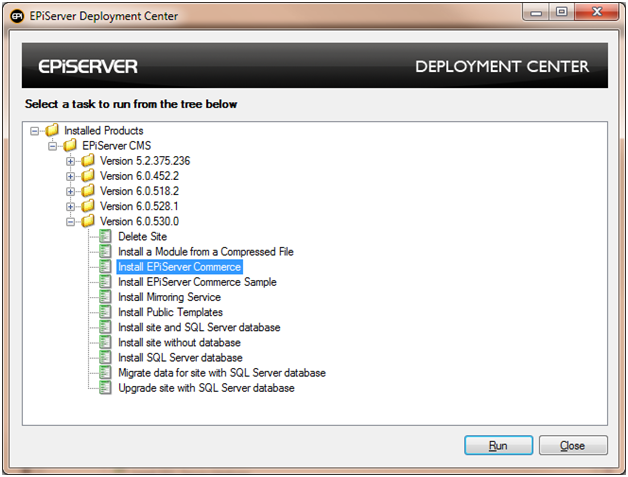This screenshot has height=477, width=628.
Task: Click the icon beside Install site without database
Action: 107,342
